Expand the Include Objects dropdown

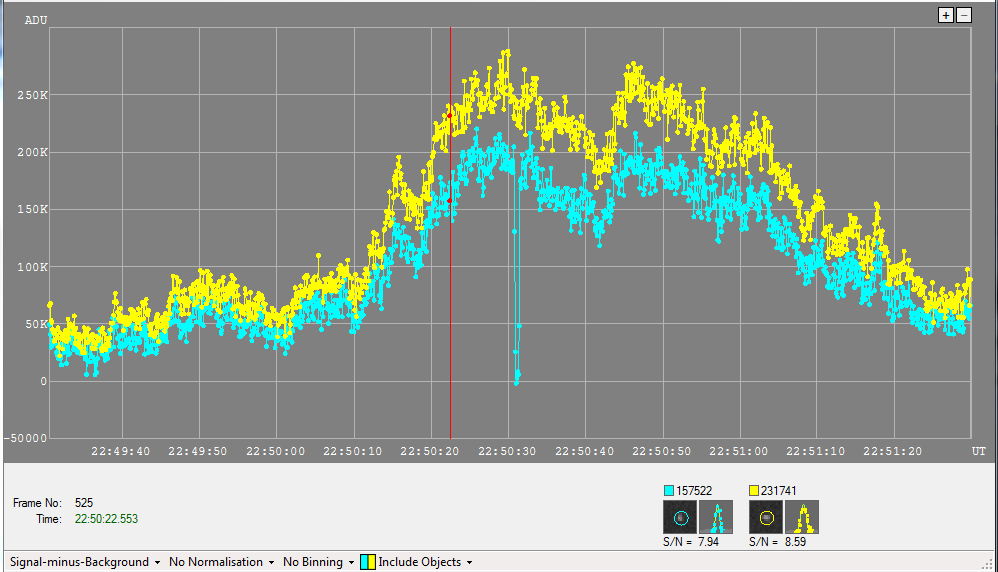(425, 562)
